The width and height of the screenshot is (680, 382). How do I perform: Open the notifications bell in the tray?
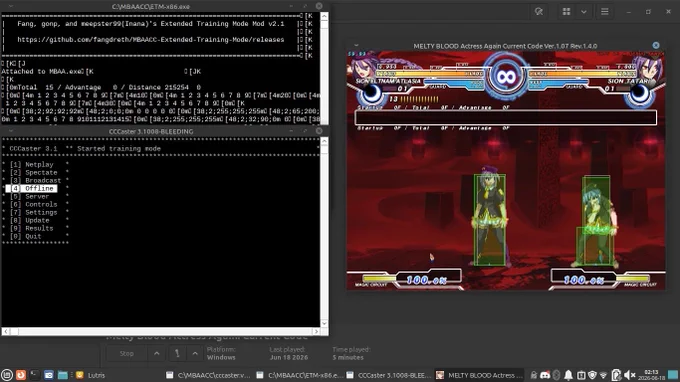point(568,375)
